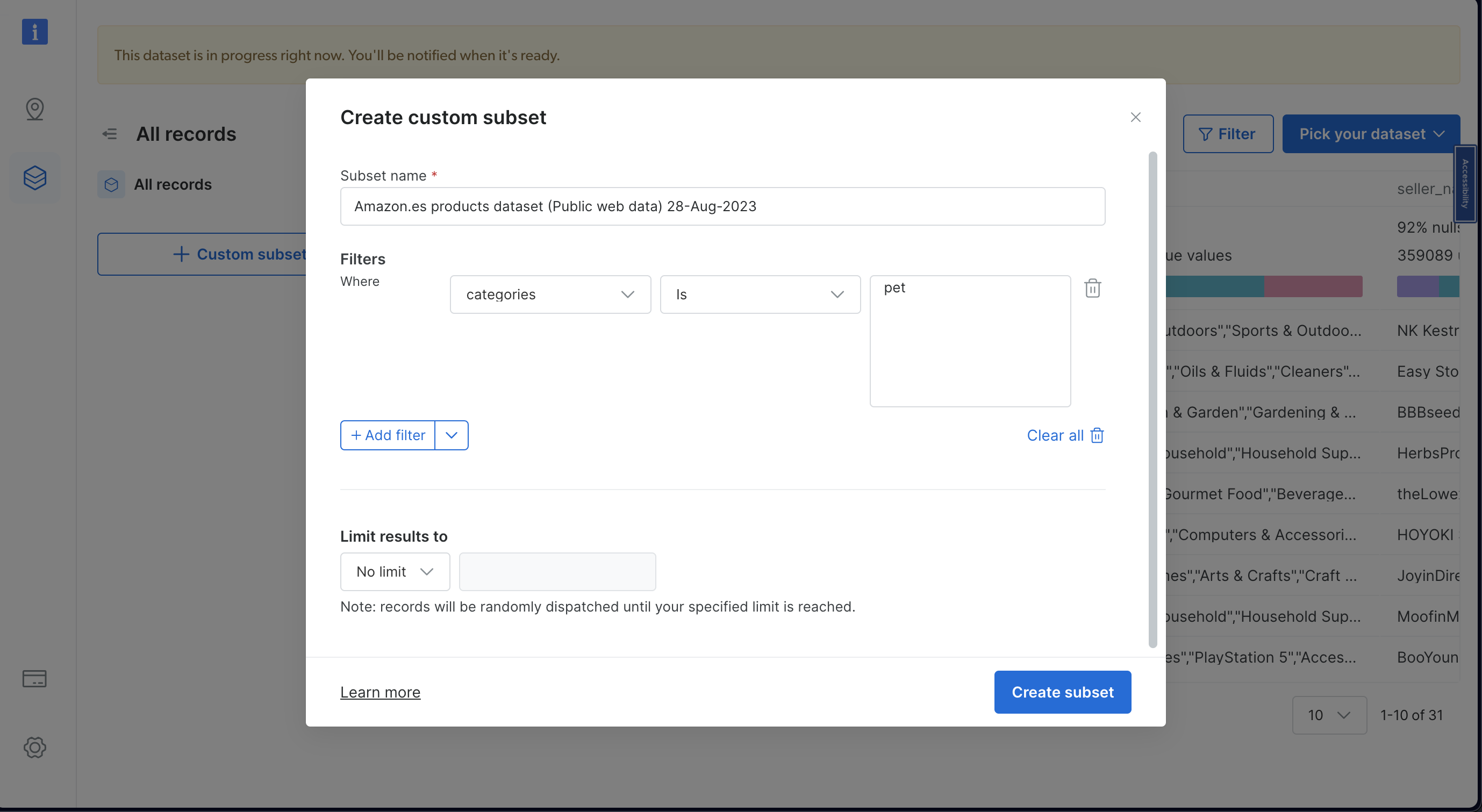
Task: Open the billing card sidebar icon
Action: [34, 679]
